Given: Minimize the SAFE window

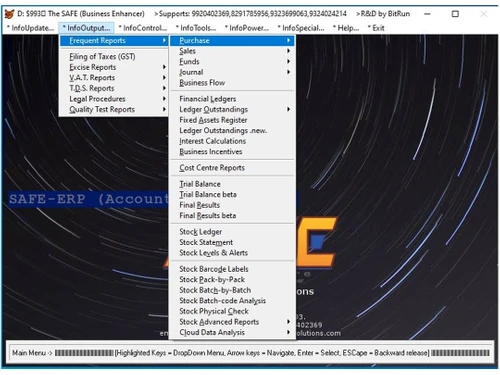Looking at the screenshot, I should coord(427,14).
